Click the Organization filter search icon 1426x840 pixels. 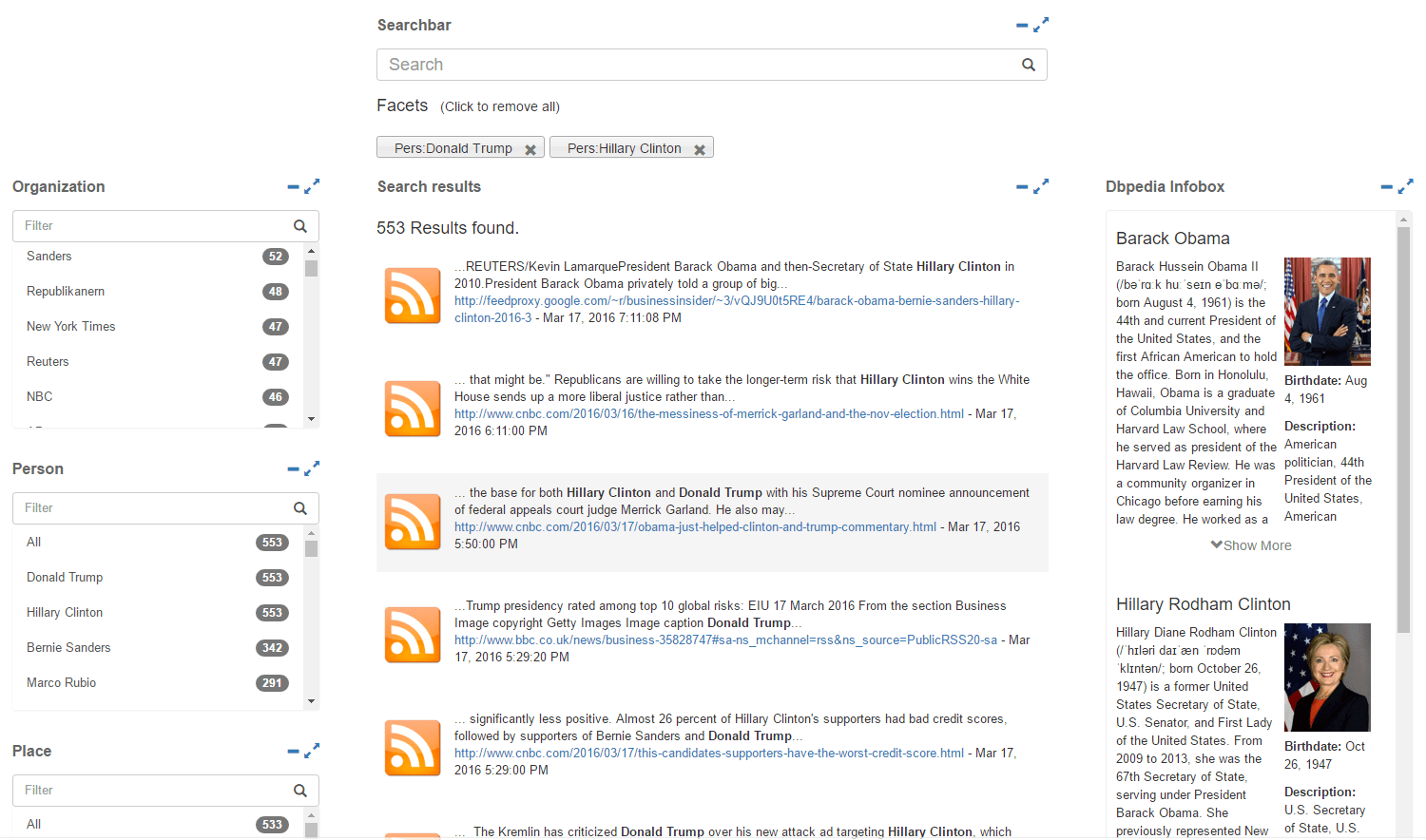click(300, 226)
